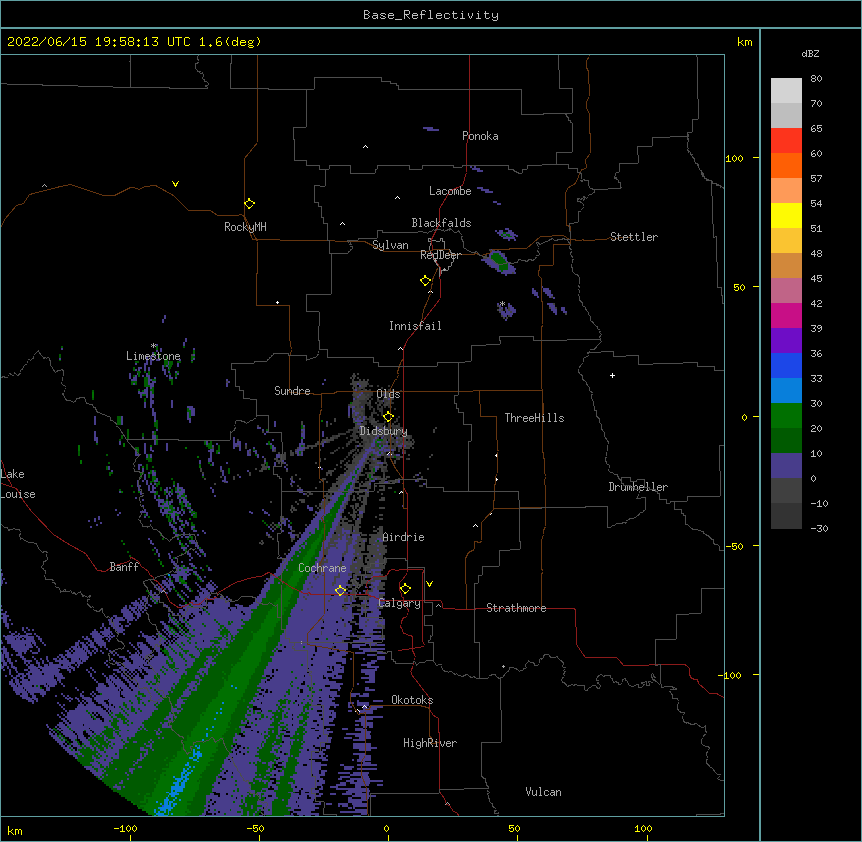The width and height of the screenshot is (862, 842).
Task: Click the HighRiver city label
Action: [x=430, y=743]
